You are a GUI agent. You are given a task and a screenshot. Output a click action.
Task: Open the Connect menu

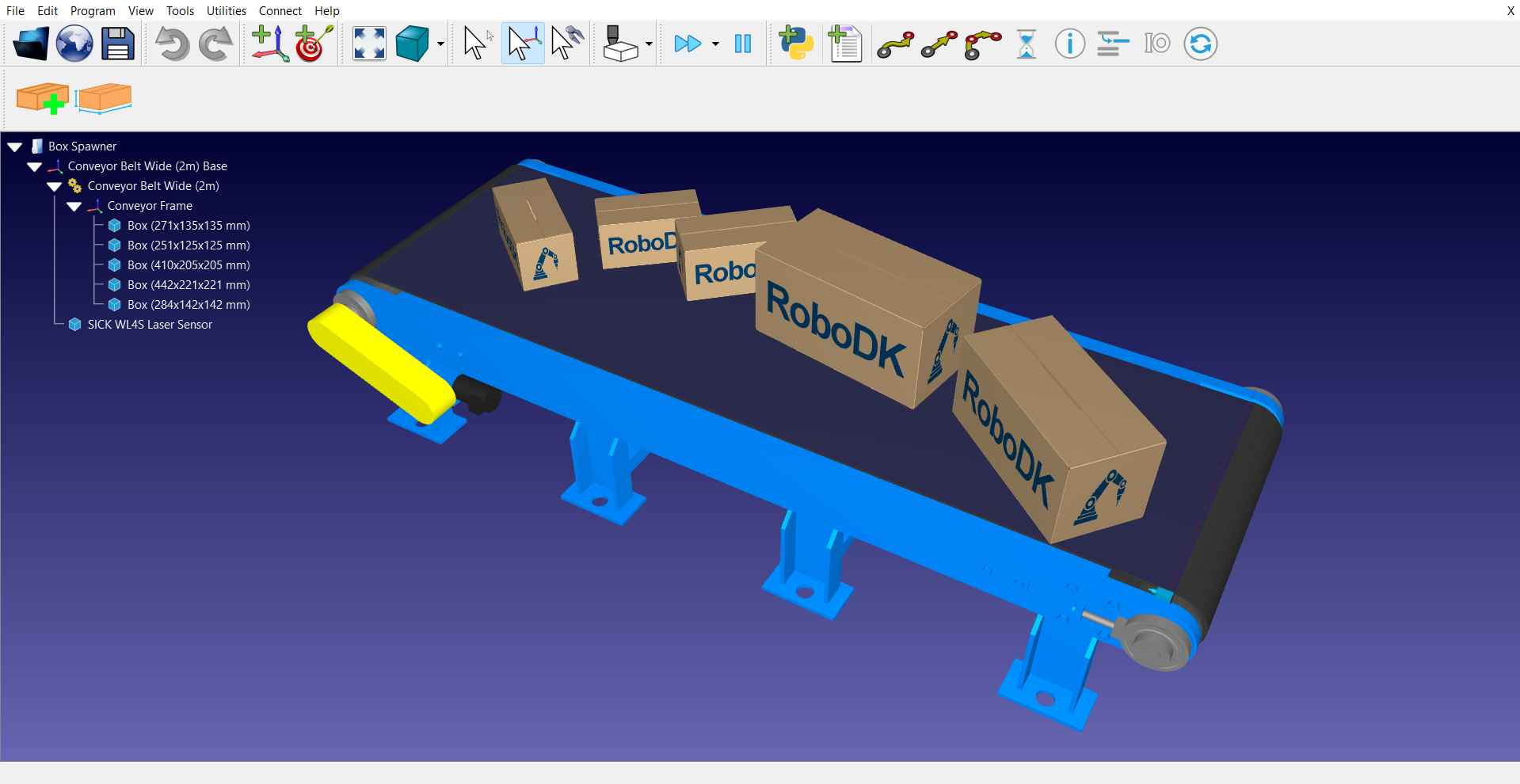pos(280,11)
